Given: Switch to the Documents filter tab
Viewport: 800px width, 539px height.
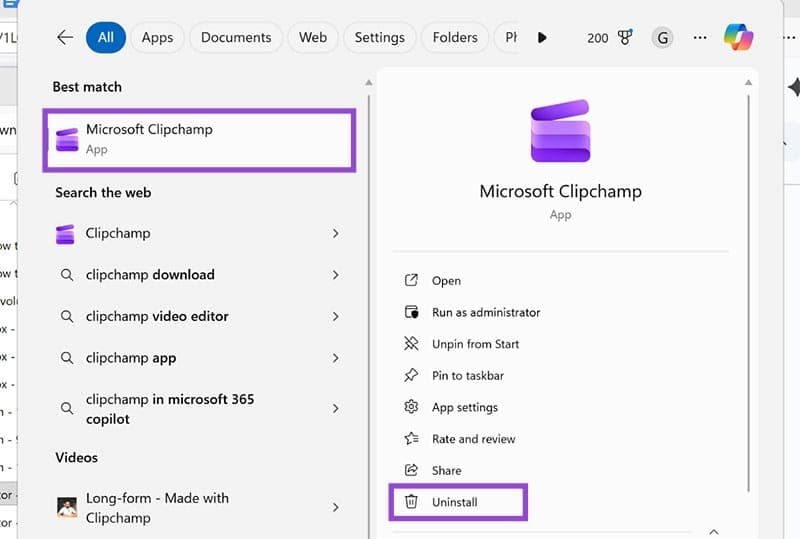Looking at the screenshot, I should click(x=237, y=37).
